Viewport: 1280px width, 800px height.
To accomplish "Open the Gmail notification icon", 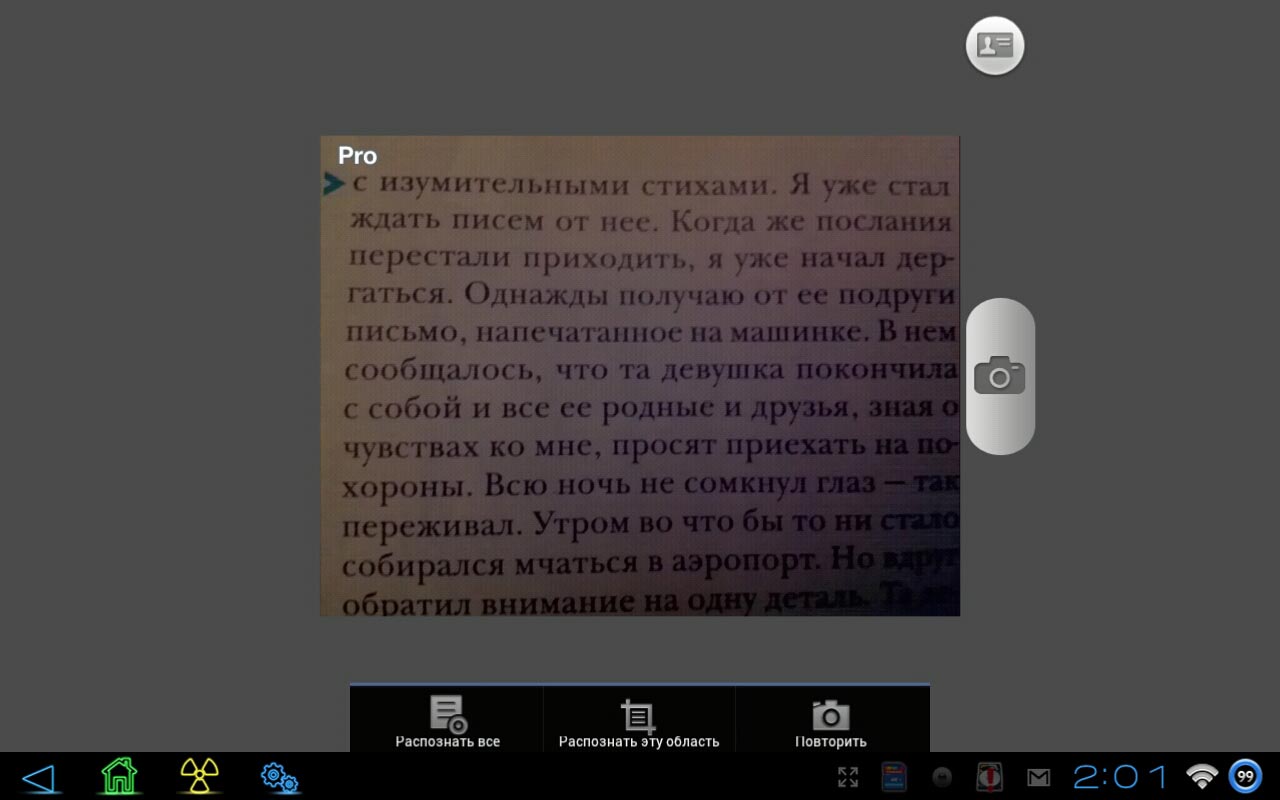I will coord(1038,777).
